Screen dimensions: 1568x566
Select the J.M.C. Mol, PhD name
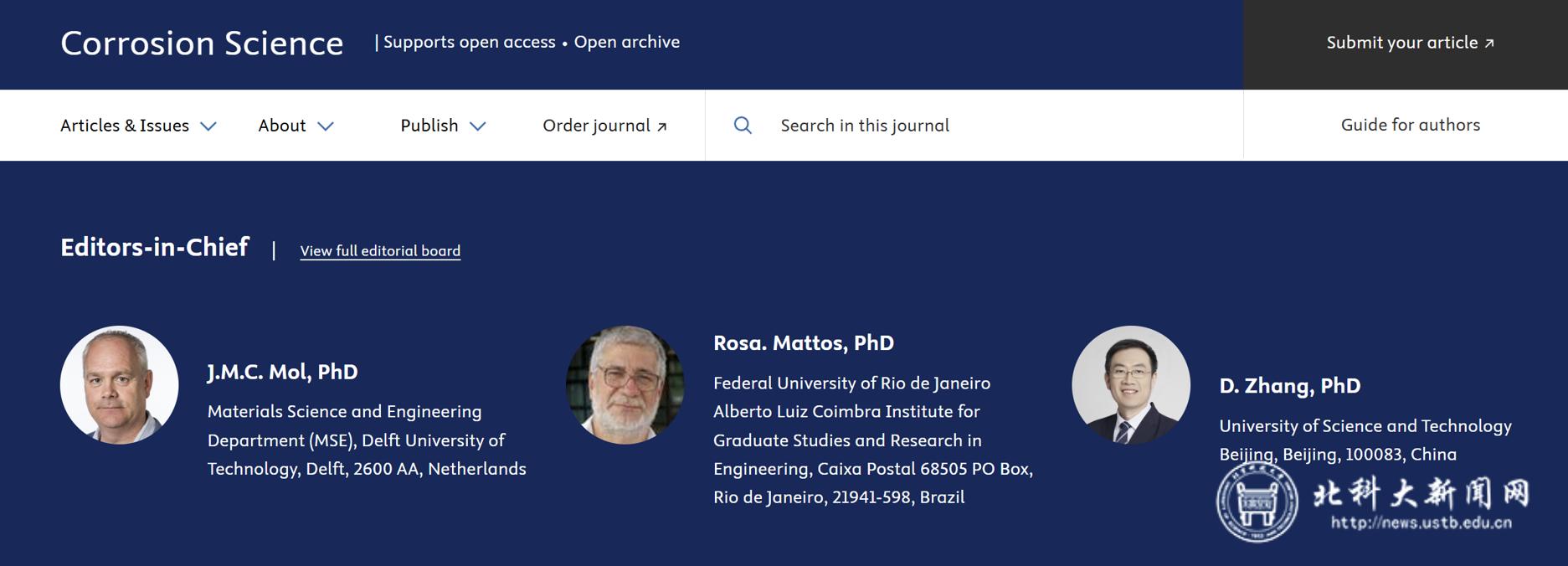[282, 372]
